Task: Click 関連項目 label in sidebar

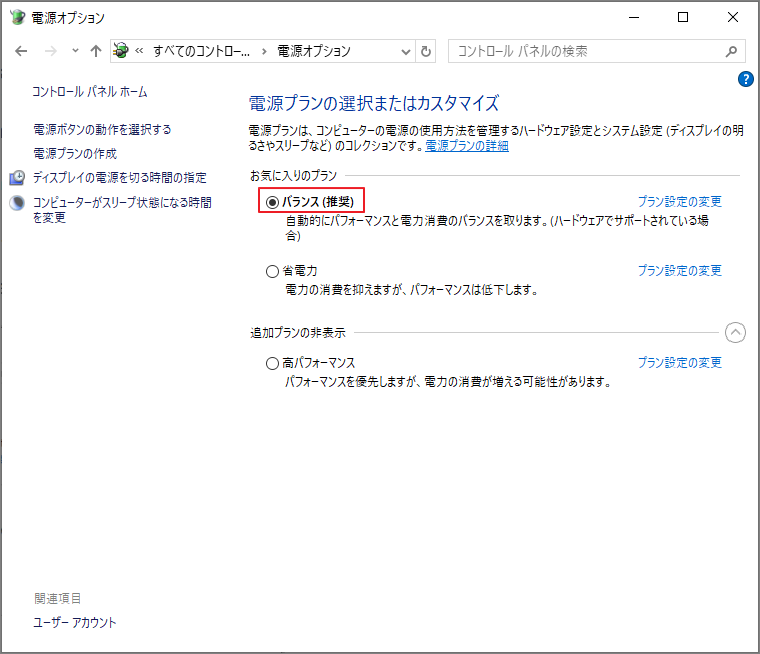Action: [x=58, y=598]
